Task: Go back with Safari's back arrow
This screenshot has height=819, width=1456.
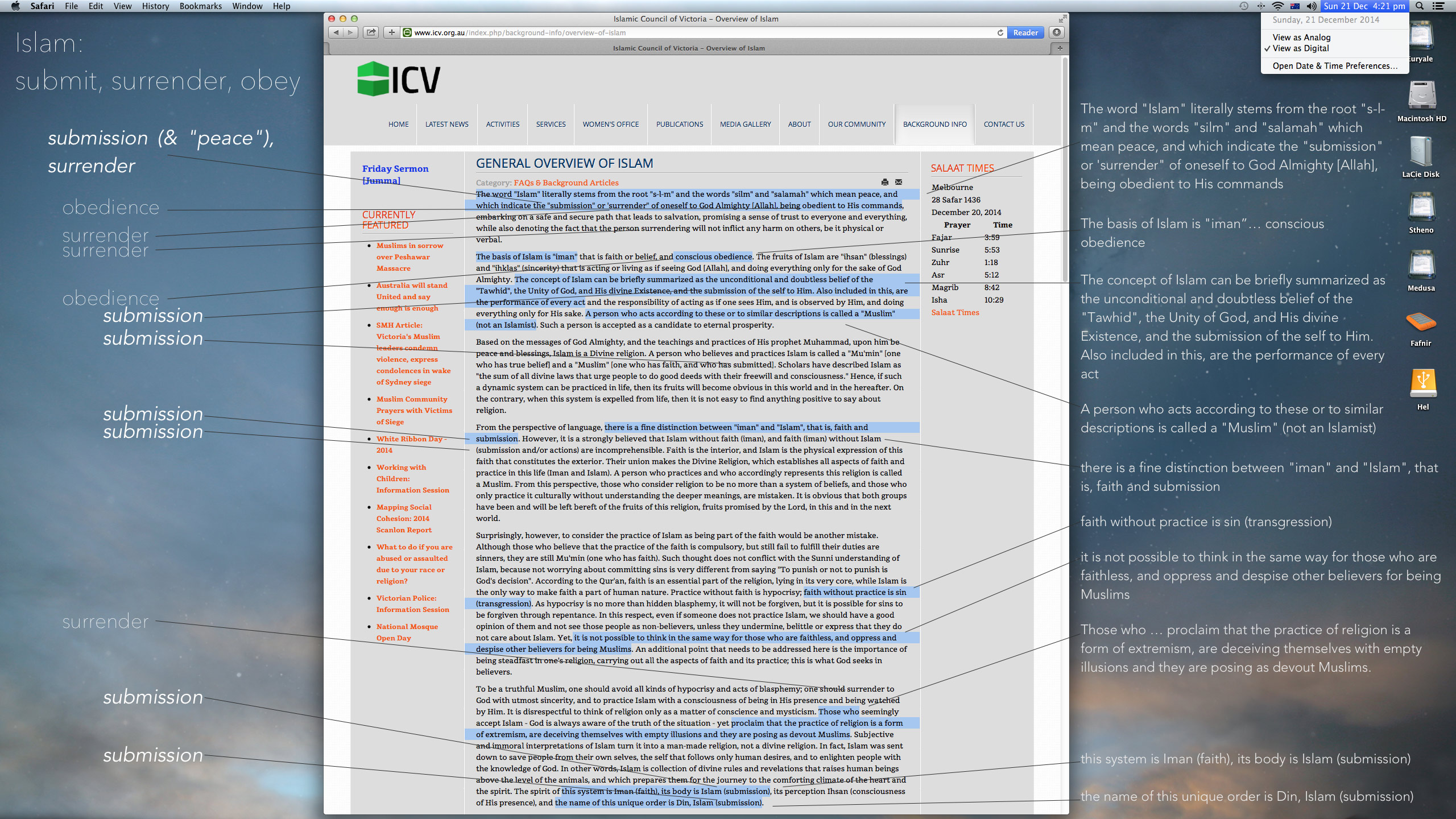Action: [x=336, y=32]
